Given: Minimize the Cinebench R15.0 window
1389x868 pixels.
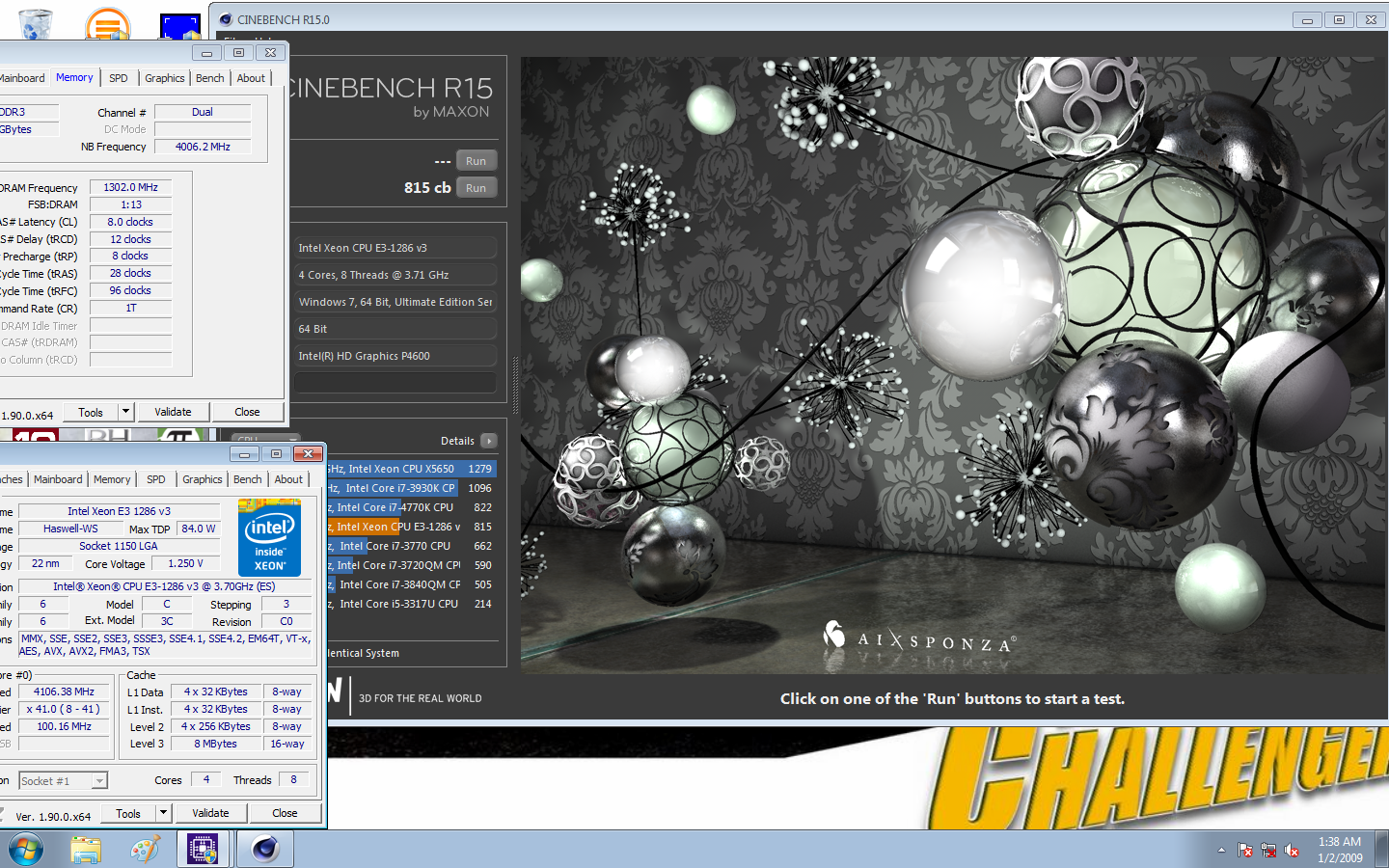Looking at the screenshot, I should [1307, 19].
